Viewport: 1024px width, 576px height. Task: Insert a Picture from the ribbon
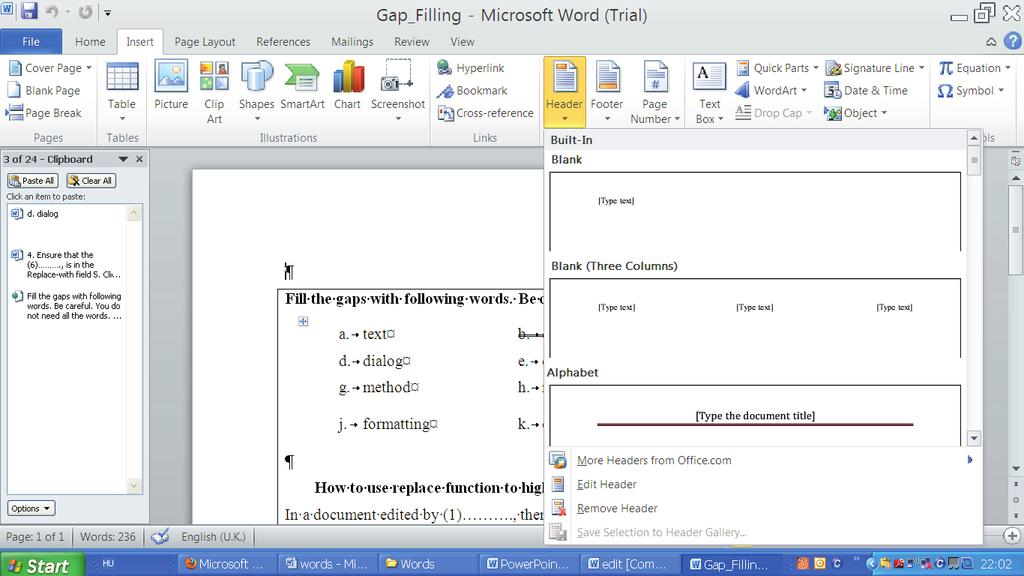coord(171,86)
